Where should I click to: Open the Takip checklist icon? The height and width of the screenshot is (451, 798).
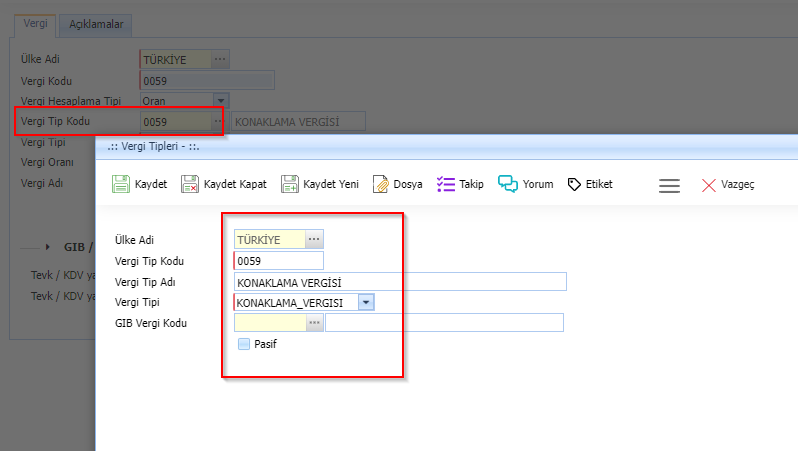tap(446, 184)
